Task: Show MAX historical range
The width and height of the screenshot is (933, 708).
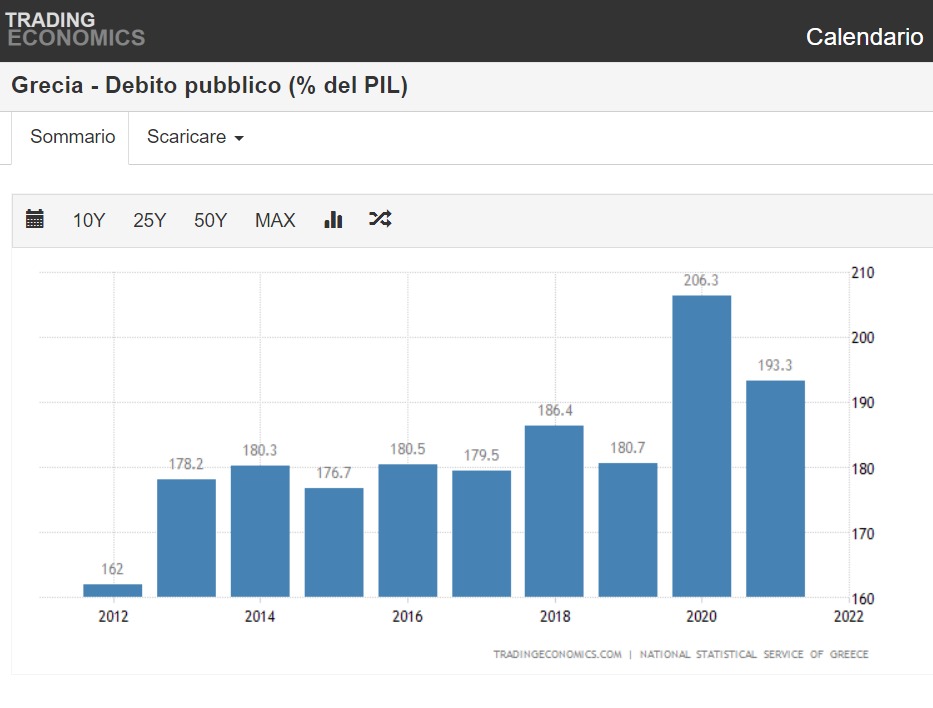Action: pos(275,220)
